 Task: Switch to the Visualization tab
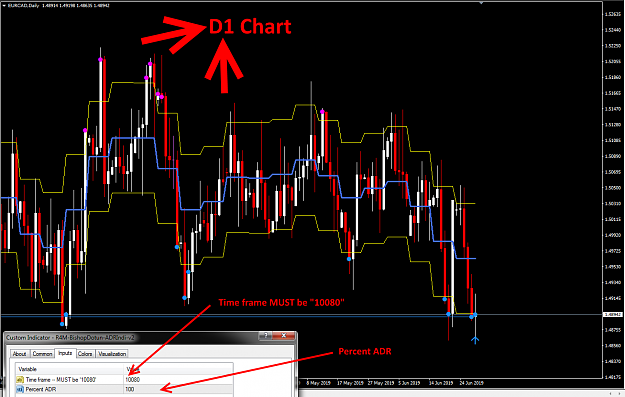coord(112,354)
